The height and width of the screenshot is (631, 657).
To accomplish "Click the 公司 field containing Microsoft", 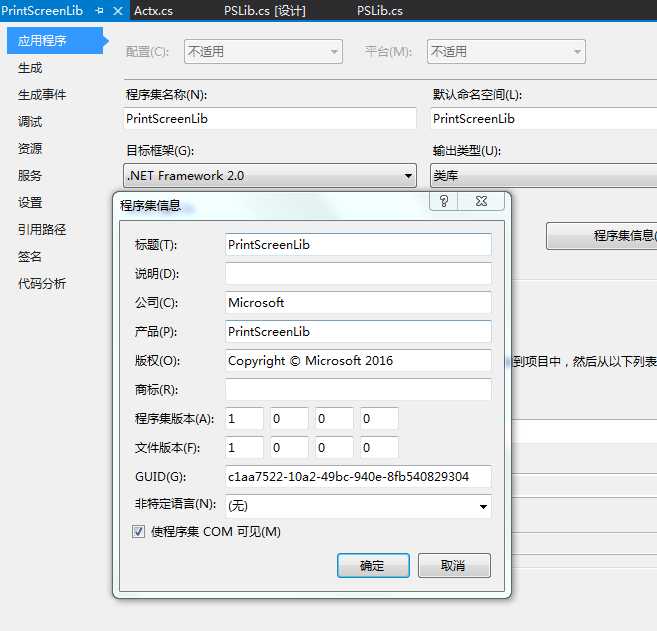I will 358,303.
